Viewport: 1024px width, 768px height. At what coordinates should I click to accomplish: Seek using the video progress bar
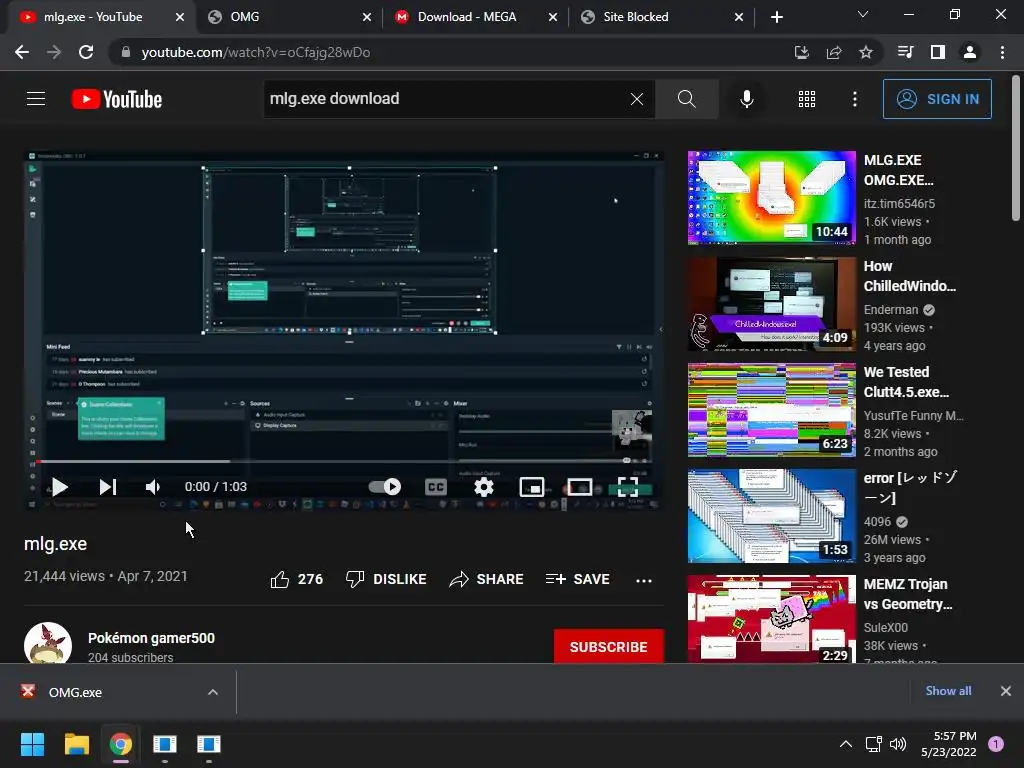coord(344,461)
